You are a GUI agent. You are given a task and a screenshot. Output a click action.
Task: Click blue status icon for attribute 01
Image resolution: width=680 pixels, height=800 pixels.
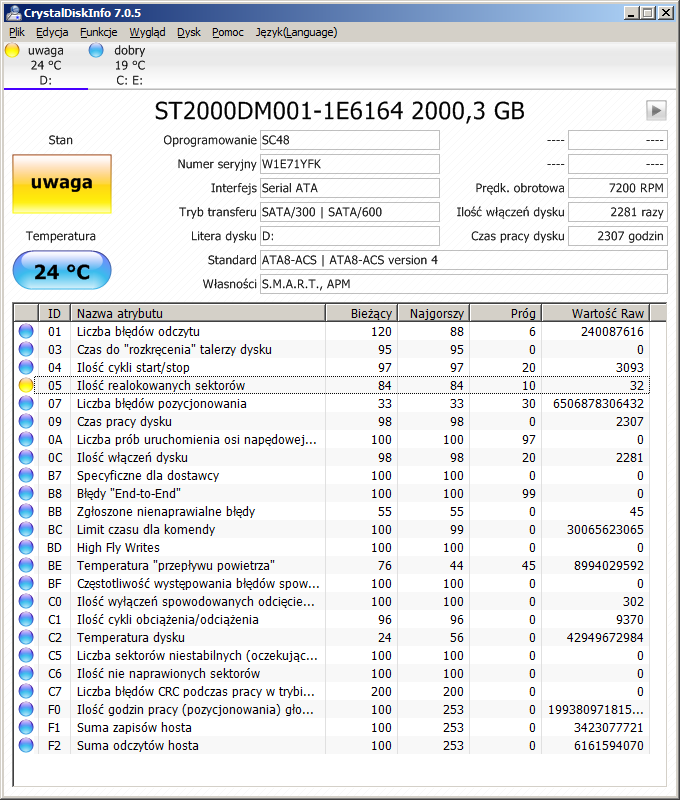click(x=26, y=331)
